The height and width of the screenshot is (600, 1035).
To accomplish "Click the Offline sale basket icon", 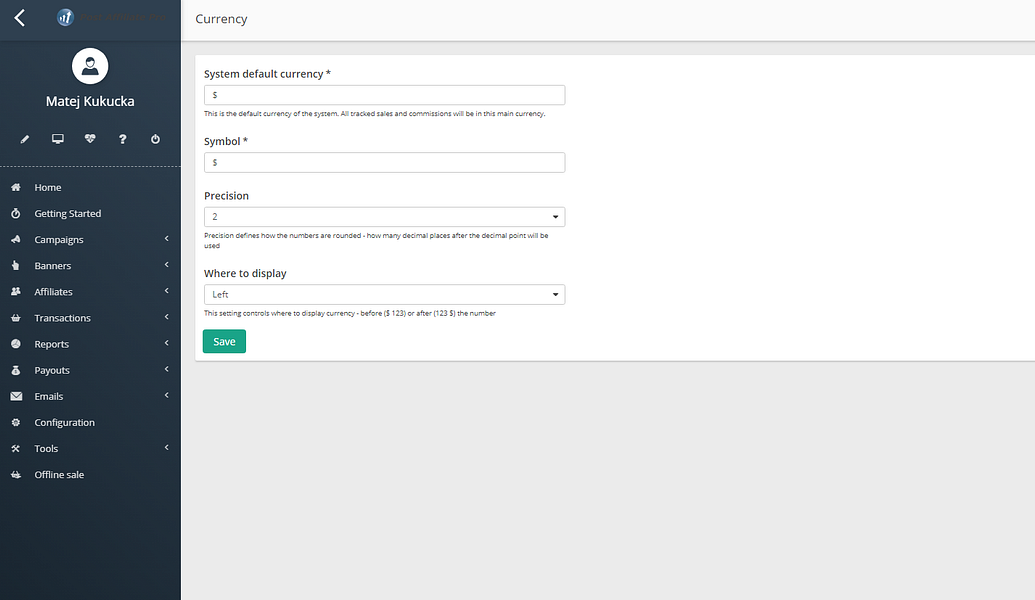I will [16, 475].
